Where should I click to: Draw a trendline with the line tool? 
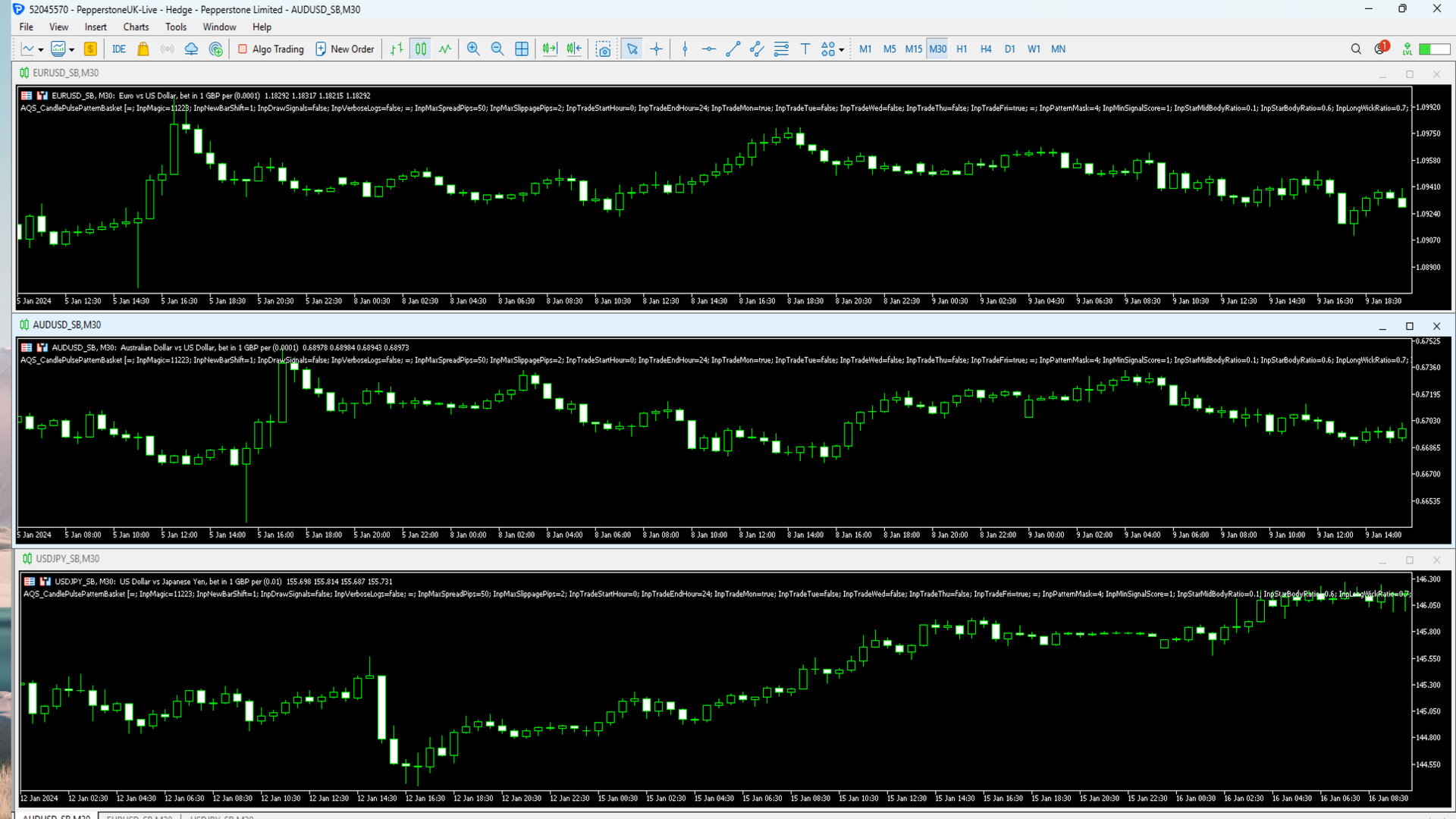tap(733, 49)
